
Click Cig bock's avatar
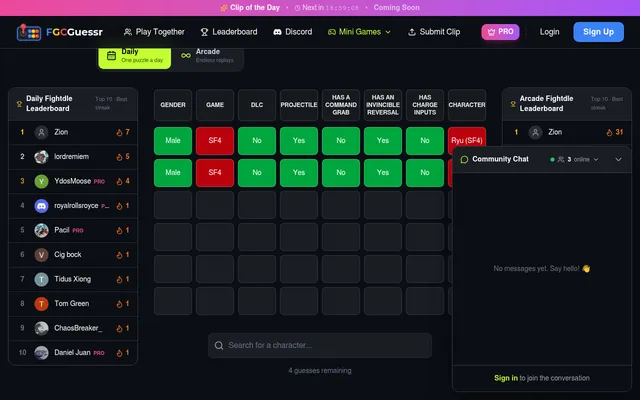pyautogui.click(x=41, y=255)
